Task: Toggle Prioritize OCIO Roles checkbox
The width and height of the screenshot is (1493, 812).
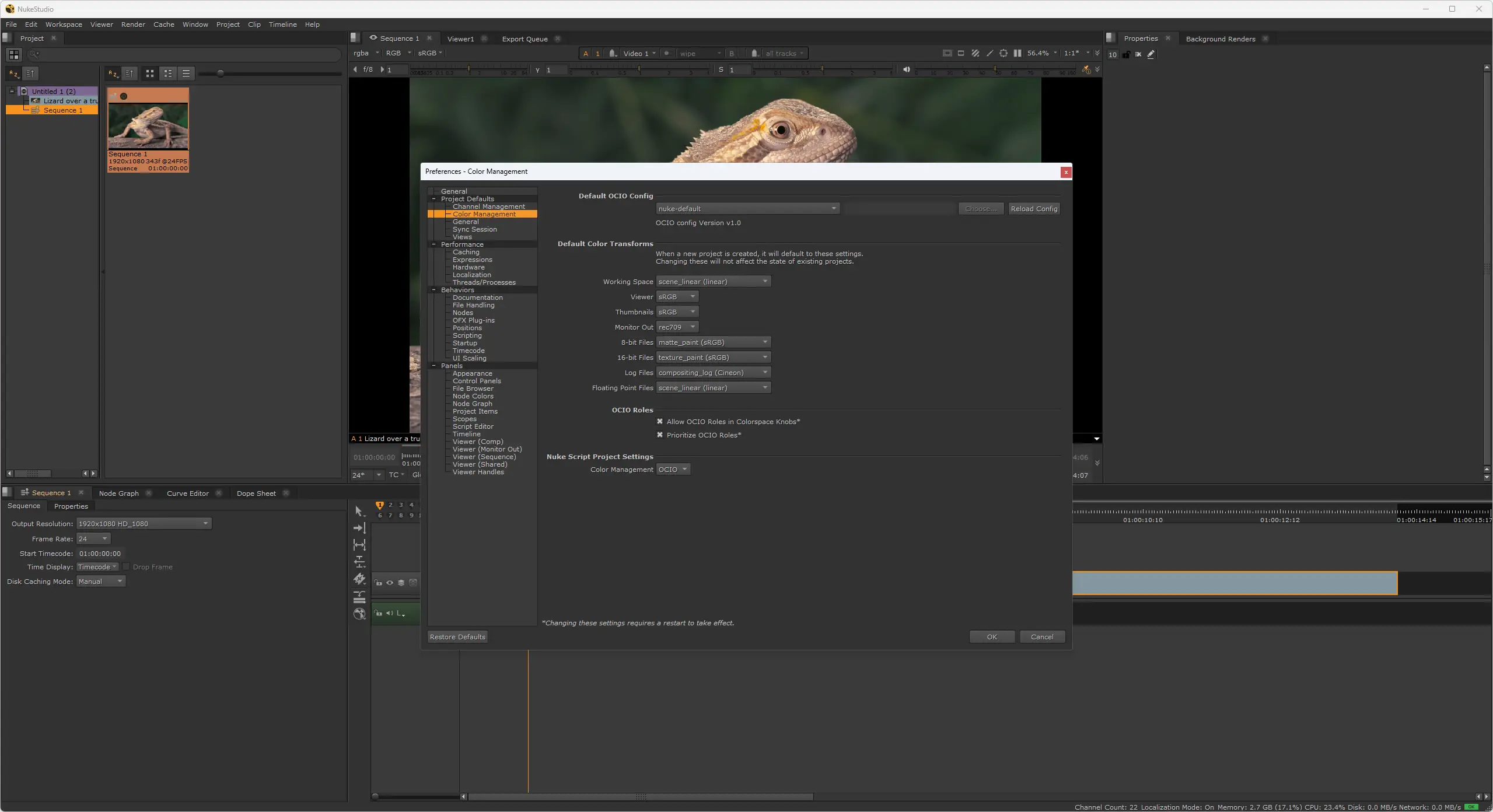Action: tap(660, 435)
